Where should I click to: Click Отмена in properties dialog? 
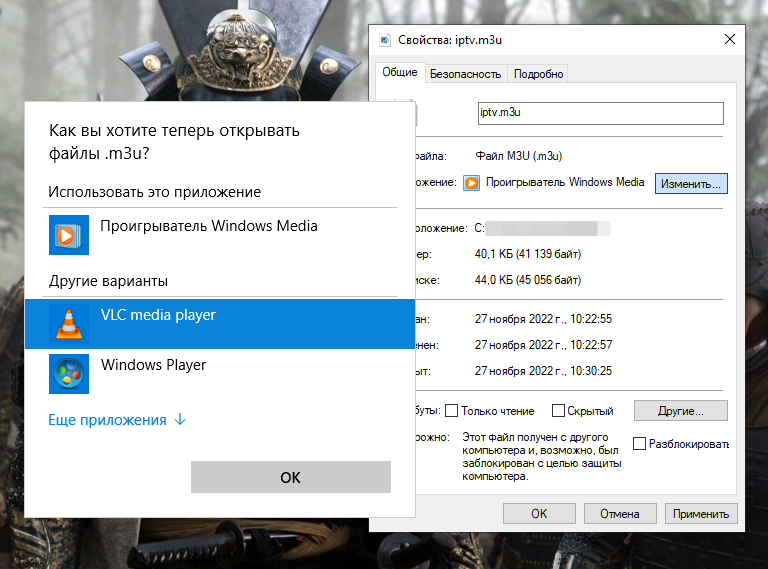tap(619, 514)
